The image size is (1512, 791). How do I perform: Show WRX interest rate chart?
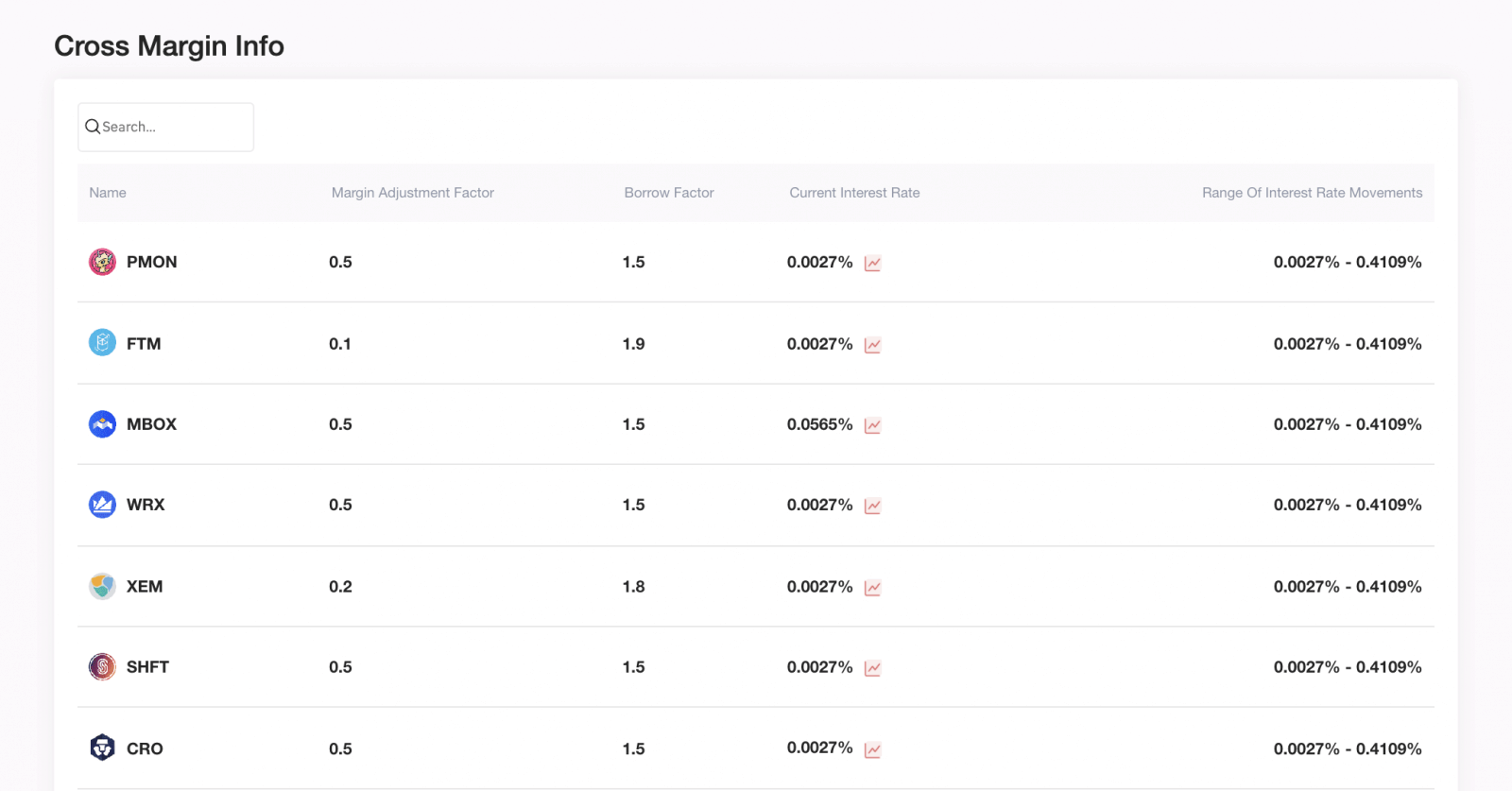coord(872,507)
